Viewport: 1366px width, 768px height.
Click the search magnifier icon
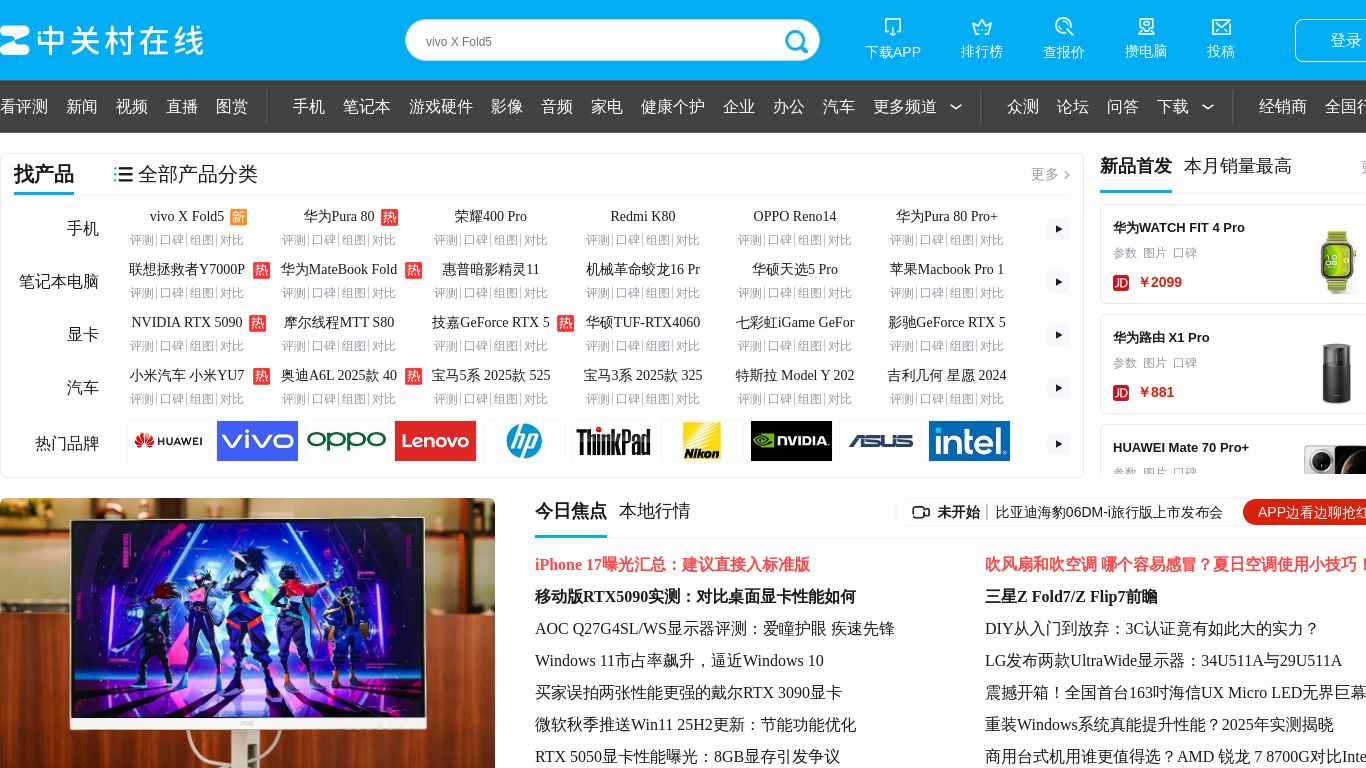click(796, 41)
